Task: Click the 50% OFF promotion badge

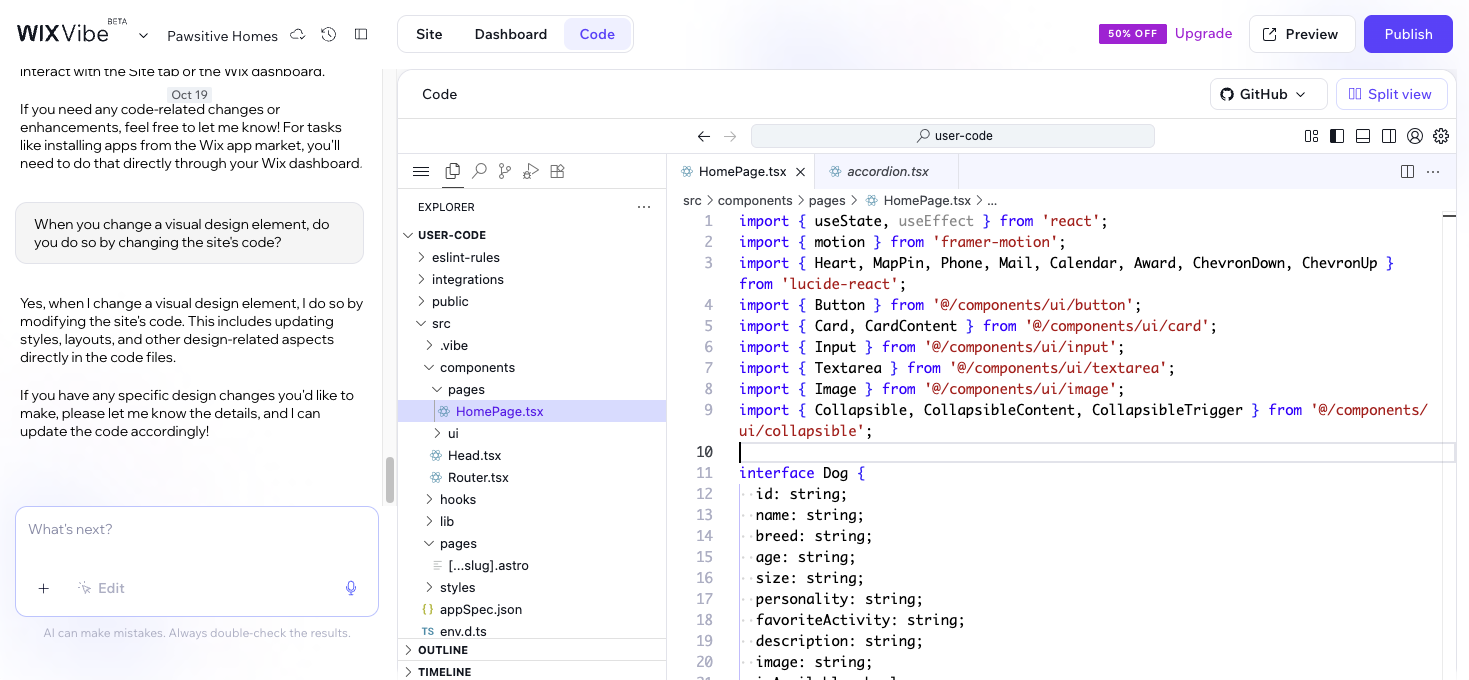Action: (x=1132, y=33)
